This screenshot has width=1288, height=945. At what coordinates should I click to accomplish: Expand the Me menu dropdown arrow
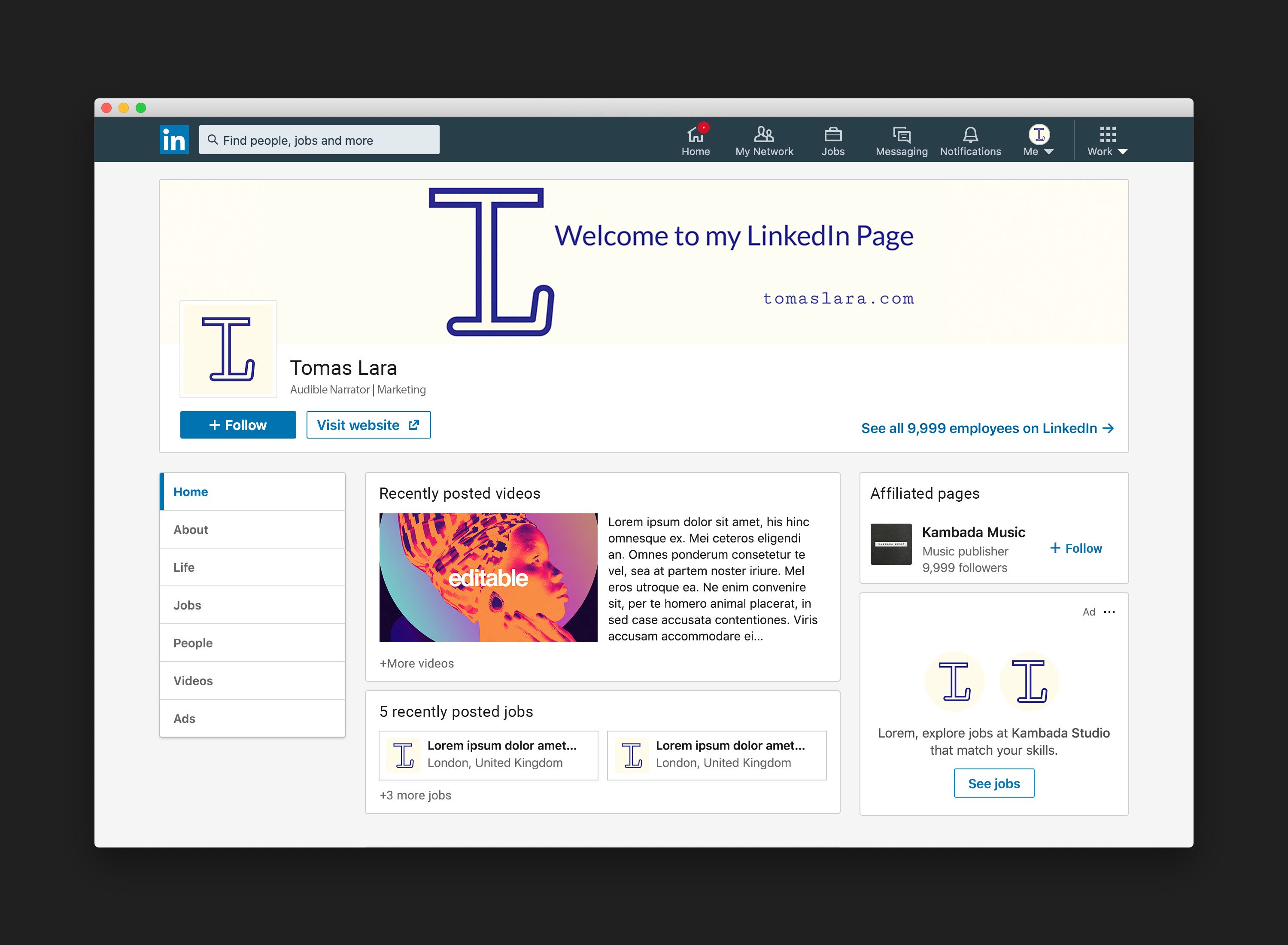click(1050, 152)
